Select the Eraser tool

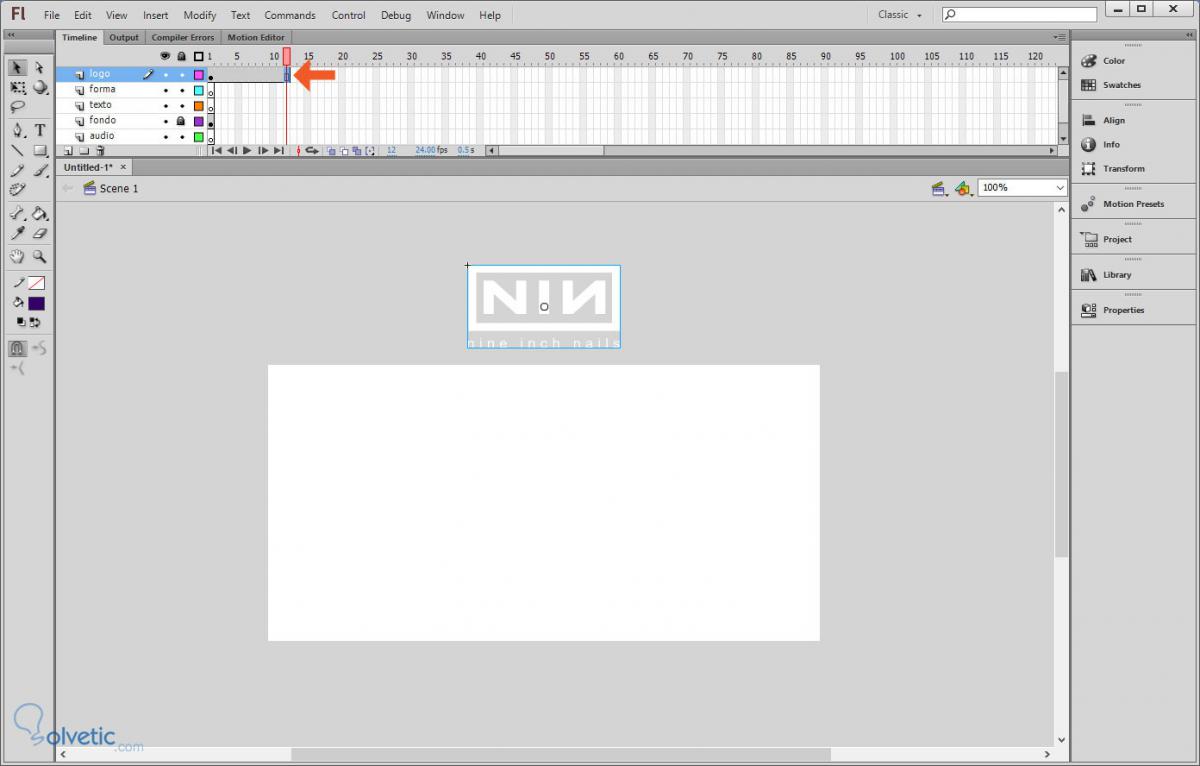(x=40, y=233)
